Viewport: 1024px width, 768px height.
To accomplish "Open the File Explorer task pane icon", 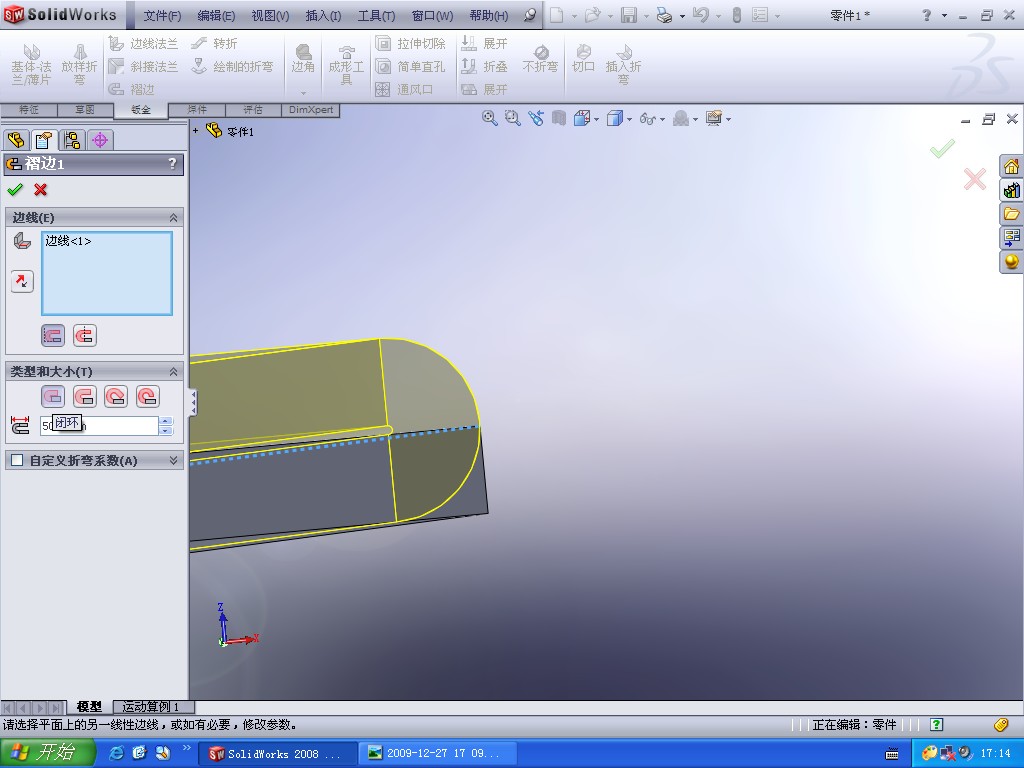I will click(x=1012, y=214).
